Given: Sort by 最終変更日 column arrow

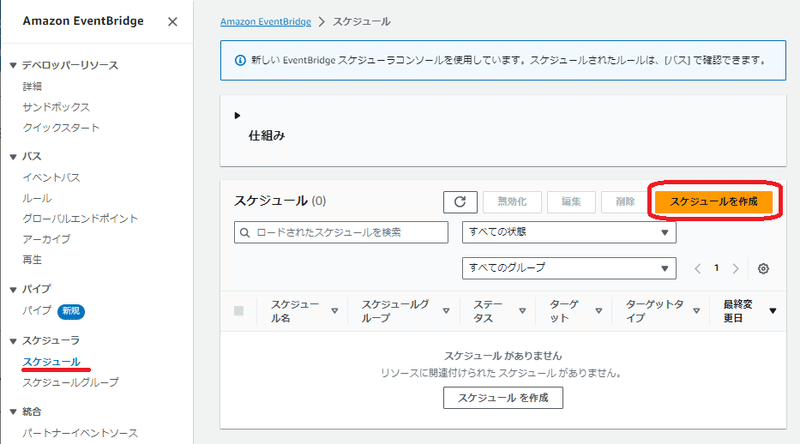Looking at the screenshot, I should 772,310.
